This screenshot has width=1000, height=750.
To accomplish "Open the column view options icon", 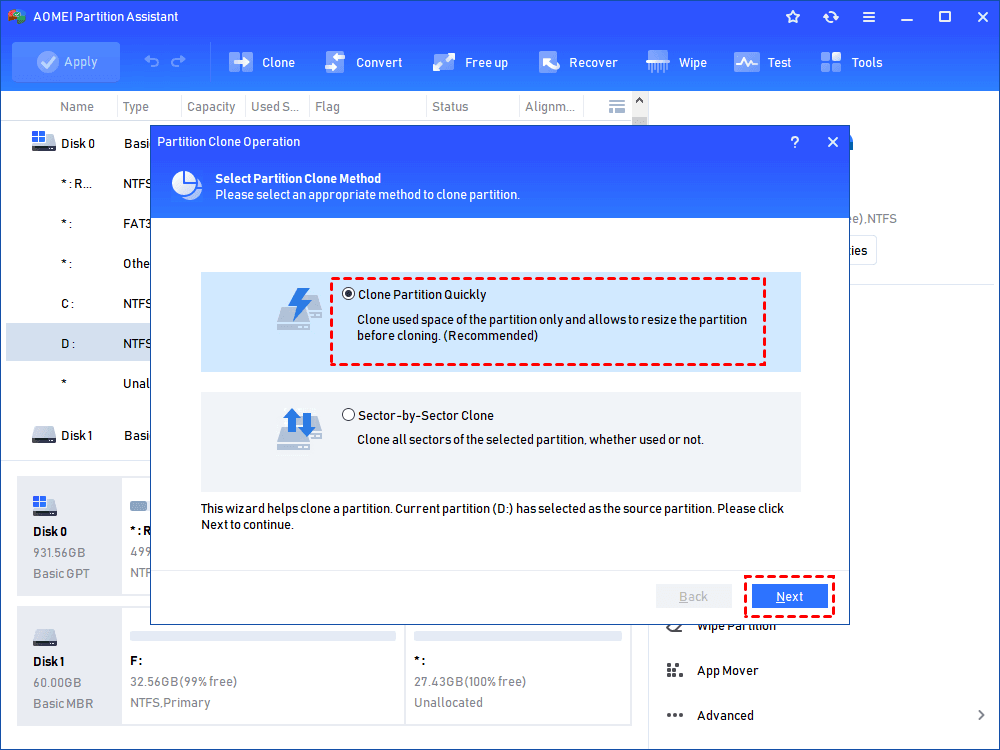I will 617,105.
